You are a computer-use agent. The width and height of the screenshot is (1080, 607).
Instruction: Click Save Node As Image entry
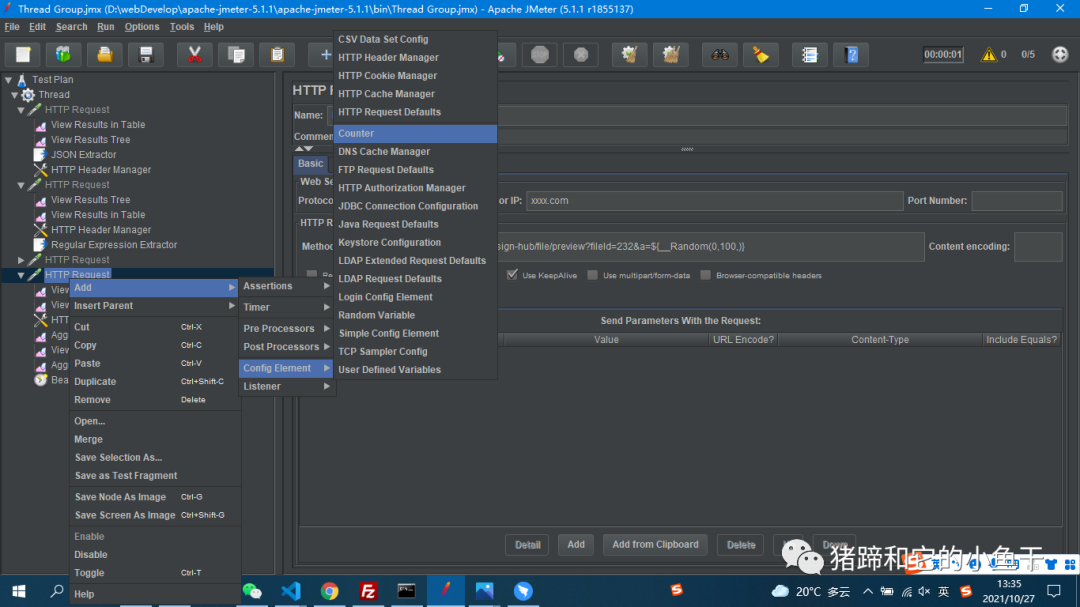pyautogui.click(x=155, y=497)
